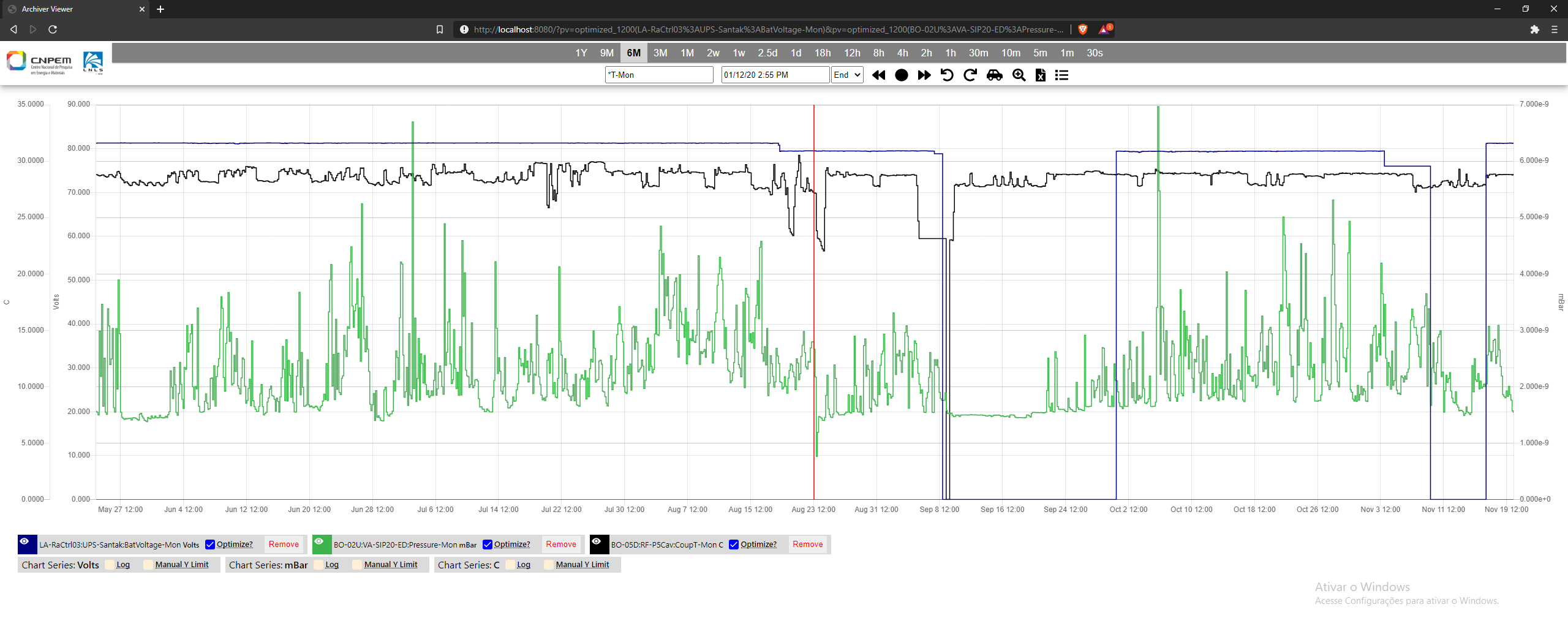Close the Archiver Viewer tab
1568x637 pixels.
pos(142,9)
